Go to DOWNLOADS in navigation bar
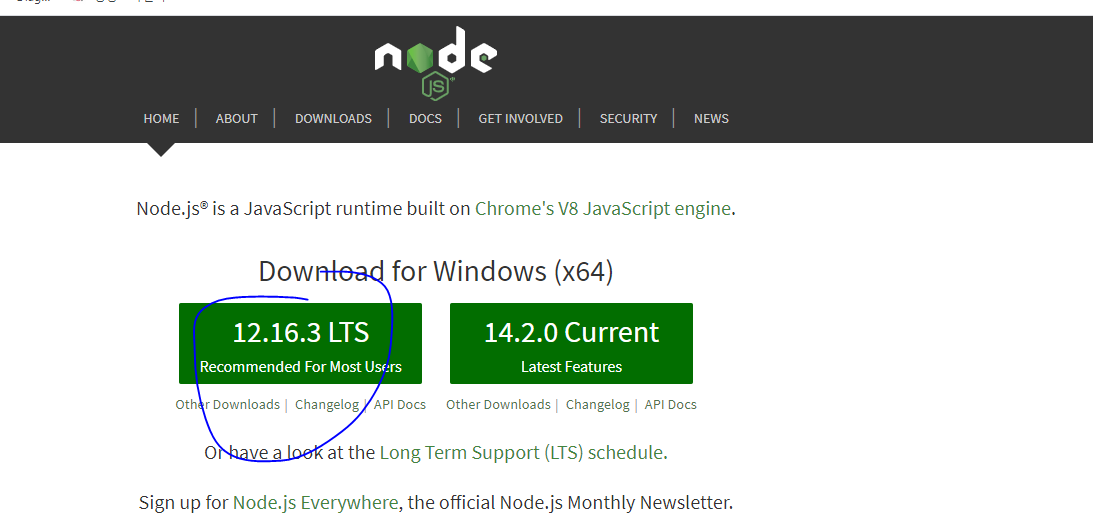Image resolution: width=1093 pixels, height=523 pixels. point(333,119)
